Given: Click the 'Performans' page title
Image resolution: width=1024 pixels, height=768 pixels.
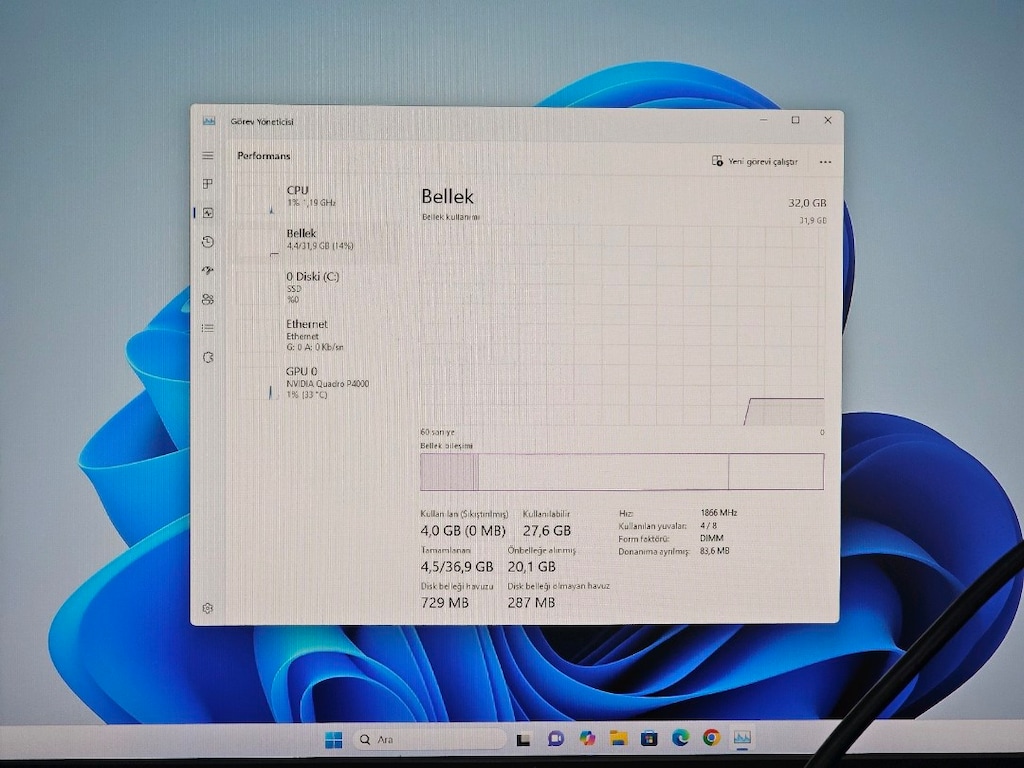Looking at the screenshot, I should (264, 155).
